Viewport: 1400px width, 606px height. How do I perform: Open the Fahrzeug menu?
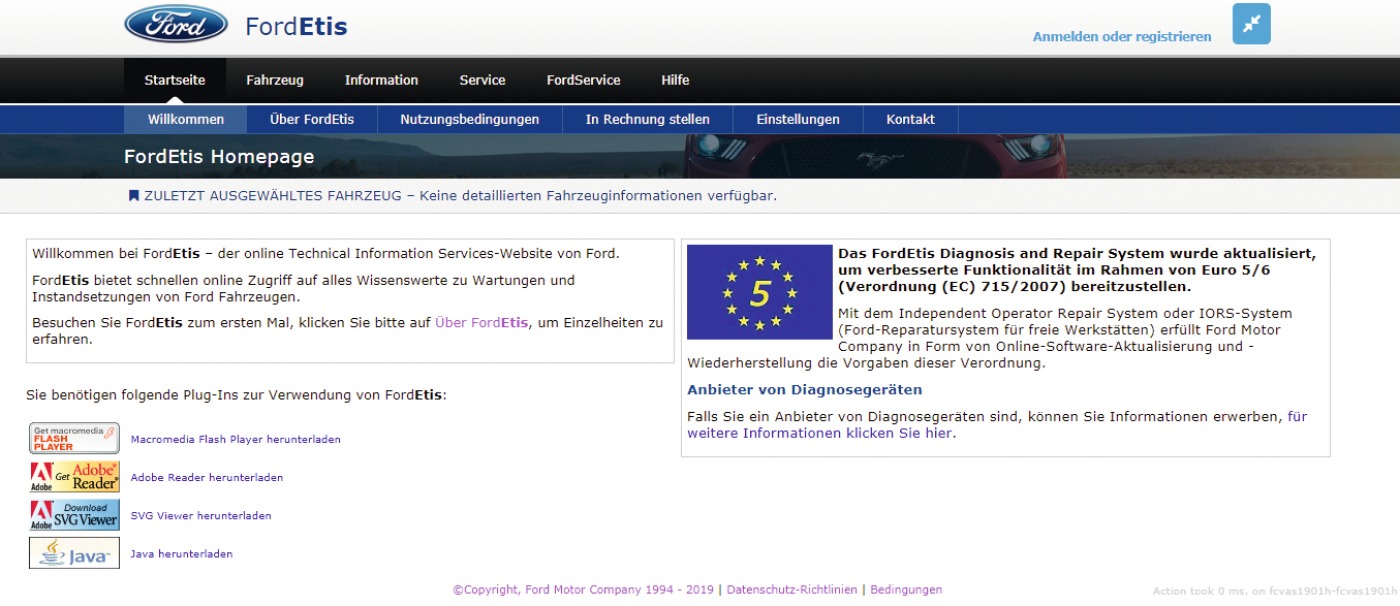(x=275, y=80)
